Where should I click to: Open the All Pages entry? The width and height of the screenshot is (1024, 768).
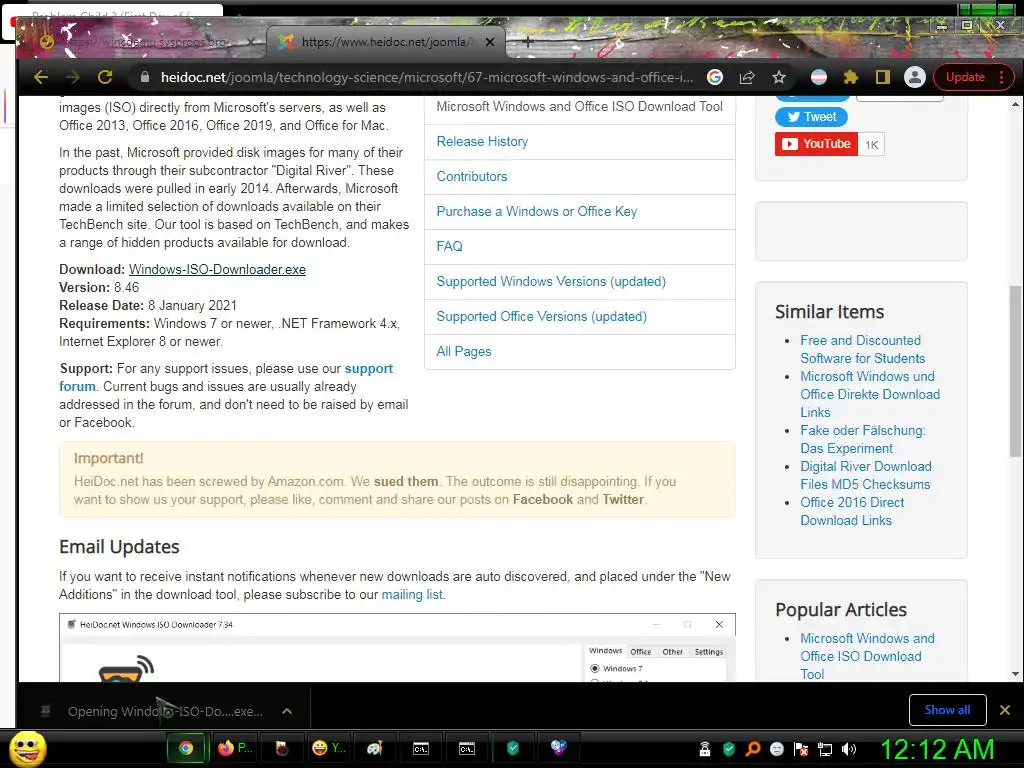[464, 351]
